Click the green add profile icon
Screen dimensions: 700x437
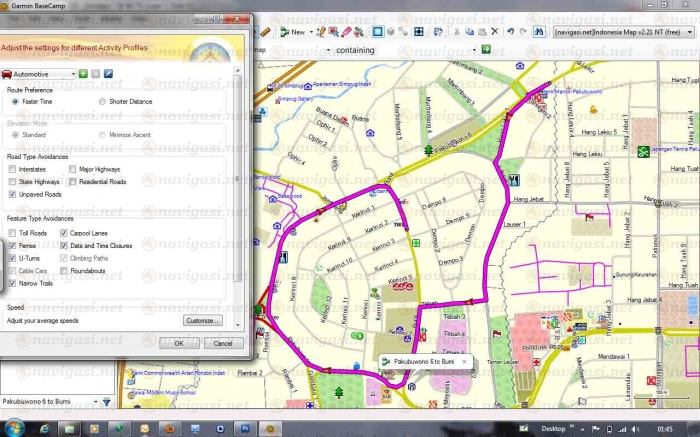(83, 74)
